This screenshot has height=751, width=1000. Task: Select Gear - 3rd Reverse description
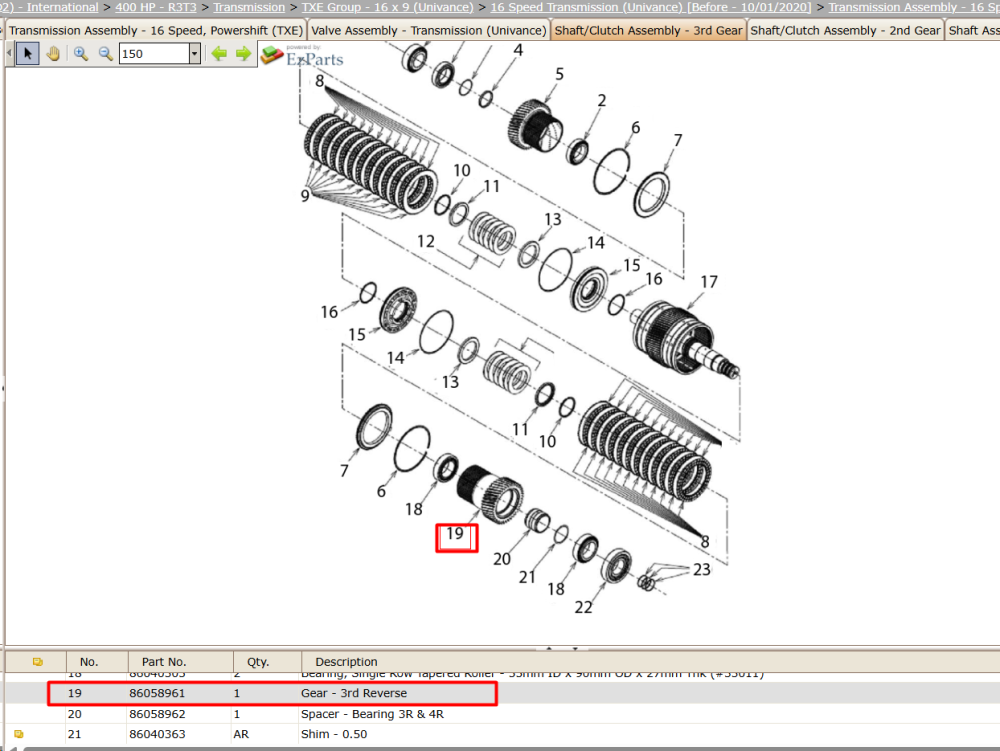[354, 693]
